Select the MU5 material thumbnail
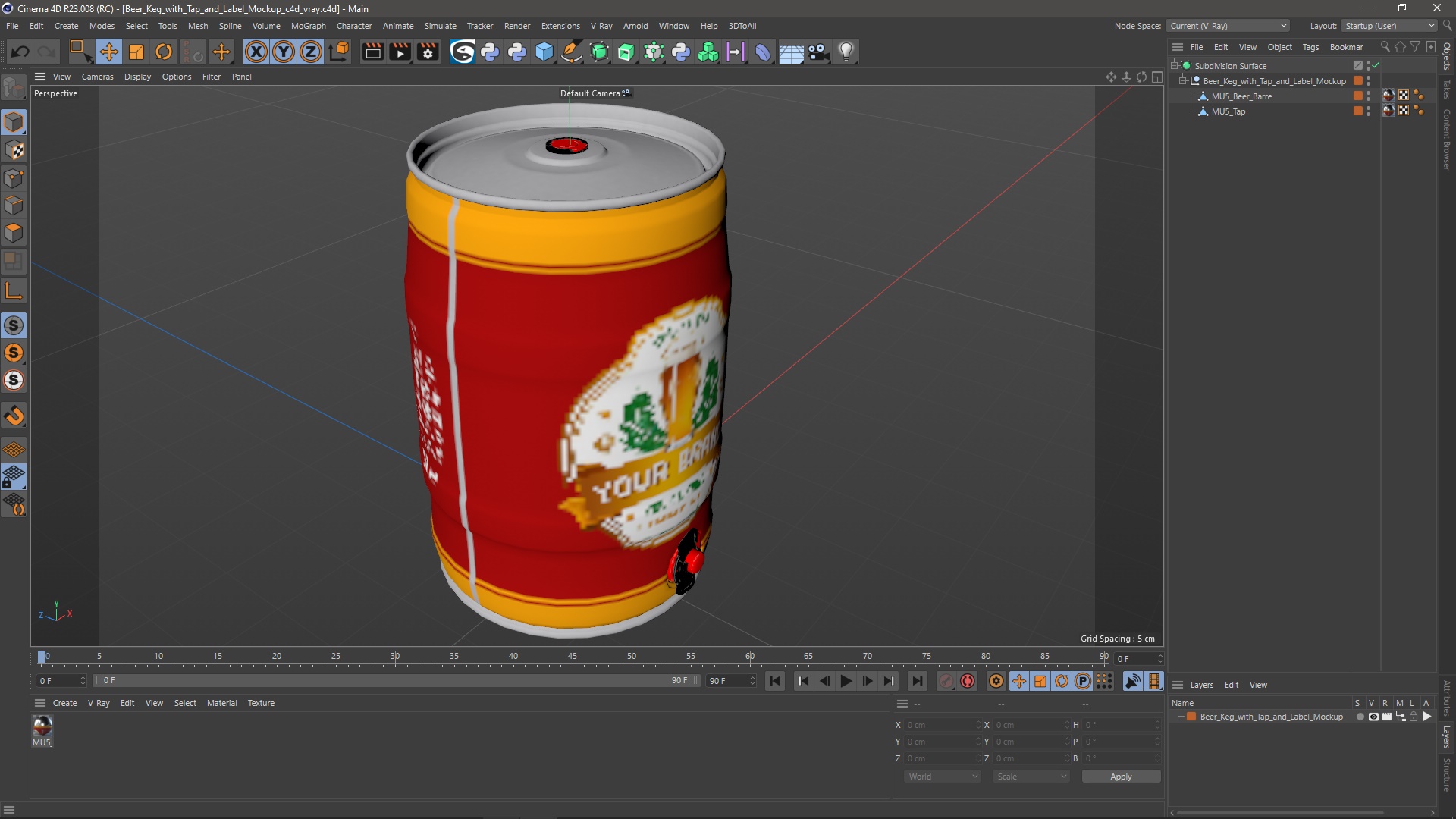Viewport: 1456px width, 819px height. pyautogui.click(x=42, y=726)
